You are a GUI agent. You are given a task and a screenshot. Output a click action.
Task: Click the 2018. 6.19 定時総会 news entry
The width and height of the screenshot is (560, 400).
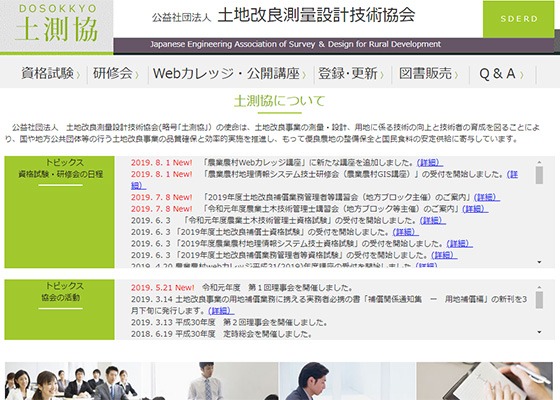click(221, 334)
